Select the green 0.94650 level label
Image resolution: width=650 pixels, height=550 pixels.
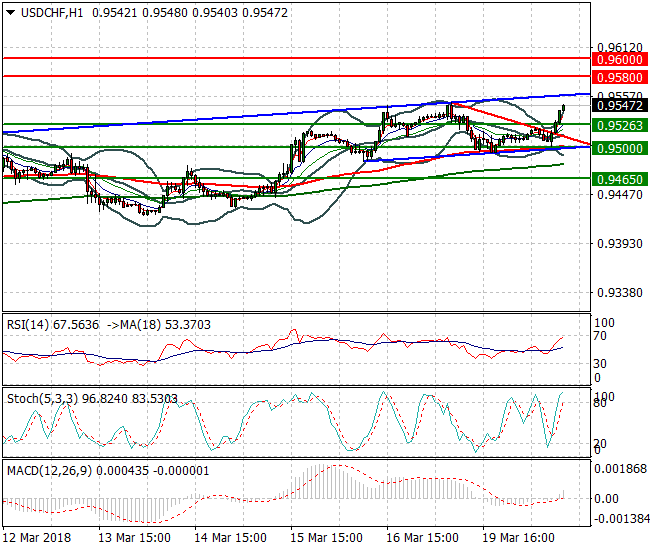(x=620, y=179)
